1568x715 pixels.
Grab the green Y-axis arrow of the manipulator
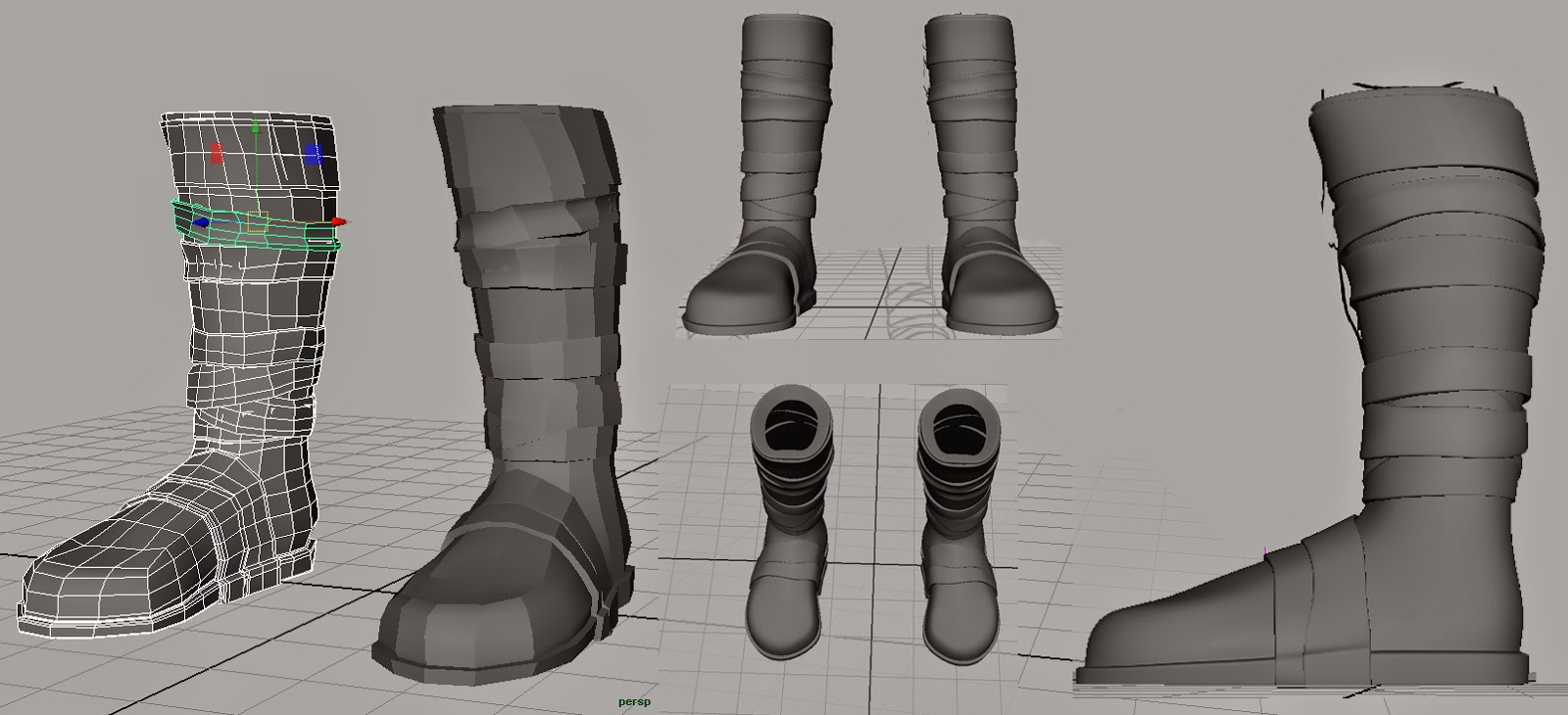coord(256,126)
